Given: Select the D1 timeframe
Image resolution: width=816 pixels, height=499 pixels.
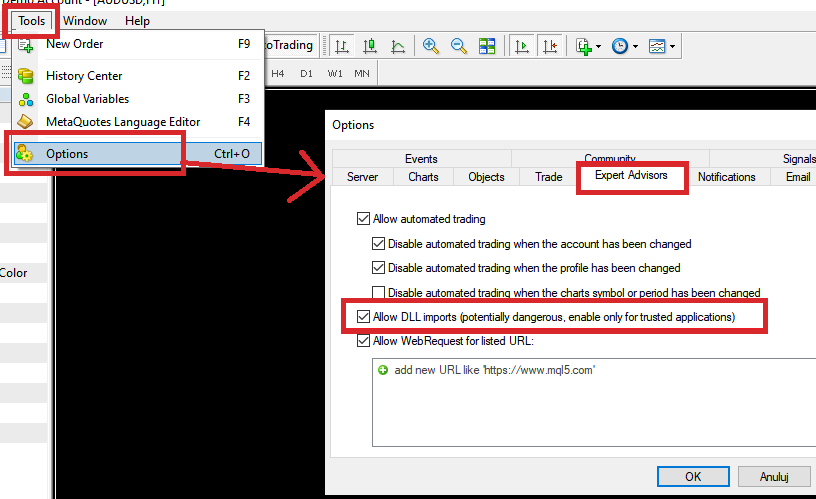Looking at the screenshot, I should 306,73.
